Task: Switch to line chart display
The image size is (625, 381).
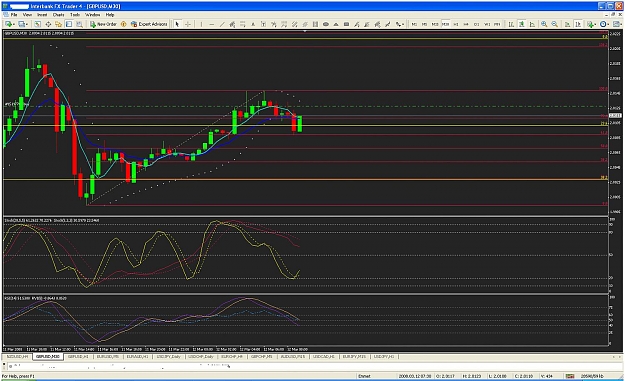Action: pos(532,24)
